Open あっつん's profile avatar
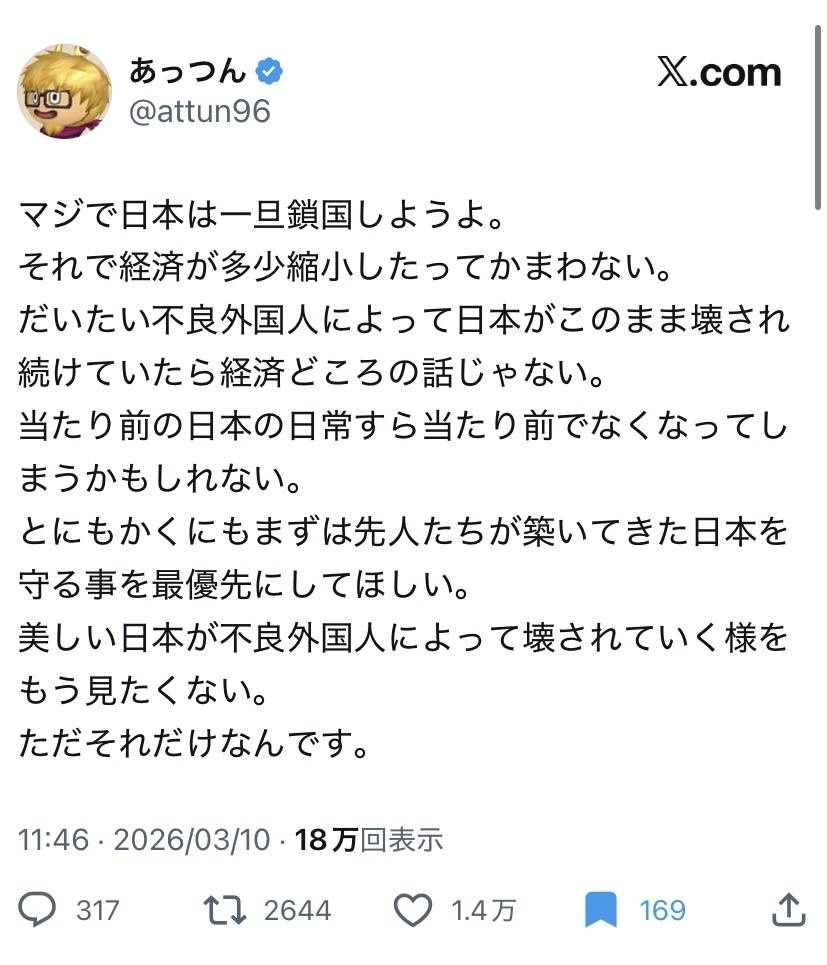The image size is (827, 965). pos(64,91)
